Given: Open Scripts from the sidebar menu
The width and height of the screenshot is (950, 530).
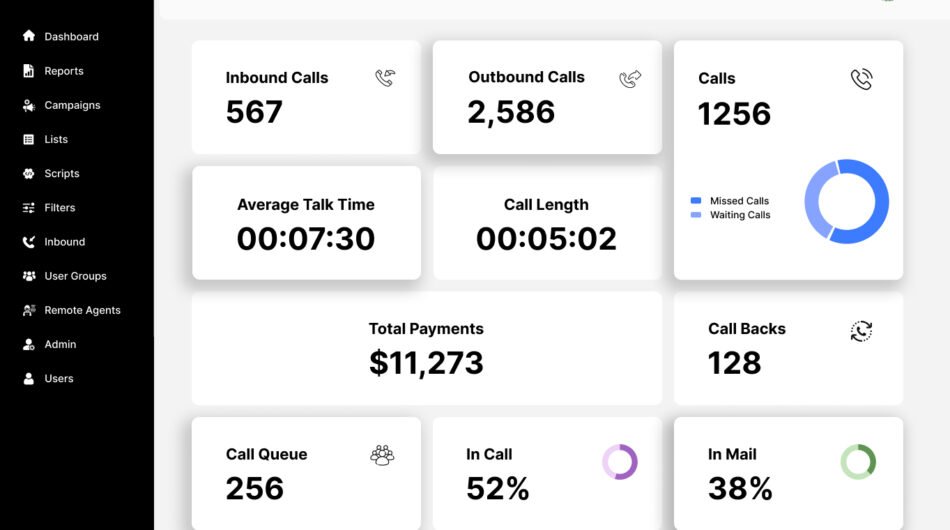Looking at the screenshot, I should click(x=61, y=174).
